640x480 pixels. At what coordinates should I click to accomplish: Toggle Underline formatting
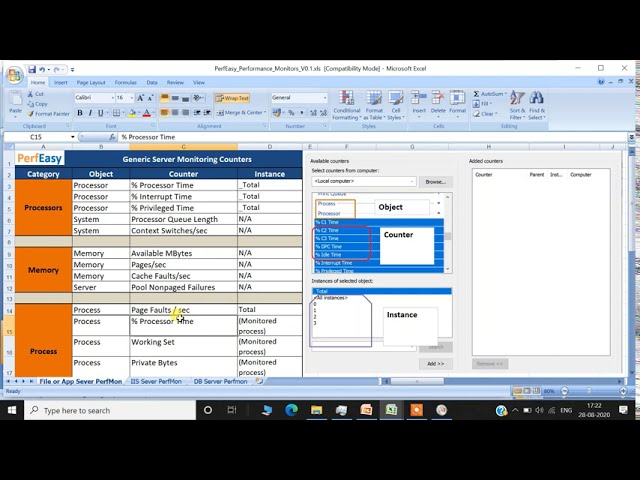[x=100, y=113]
